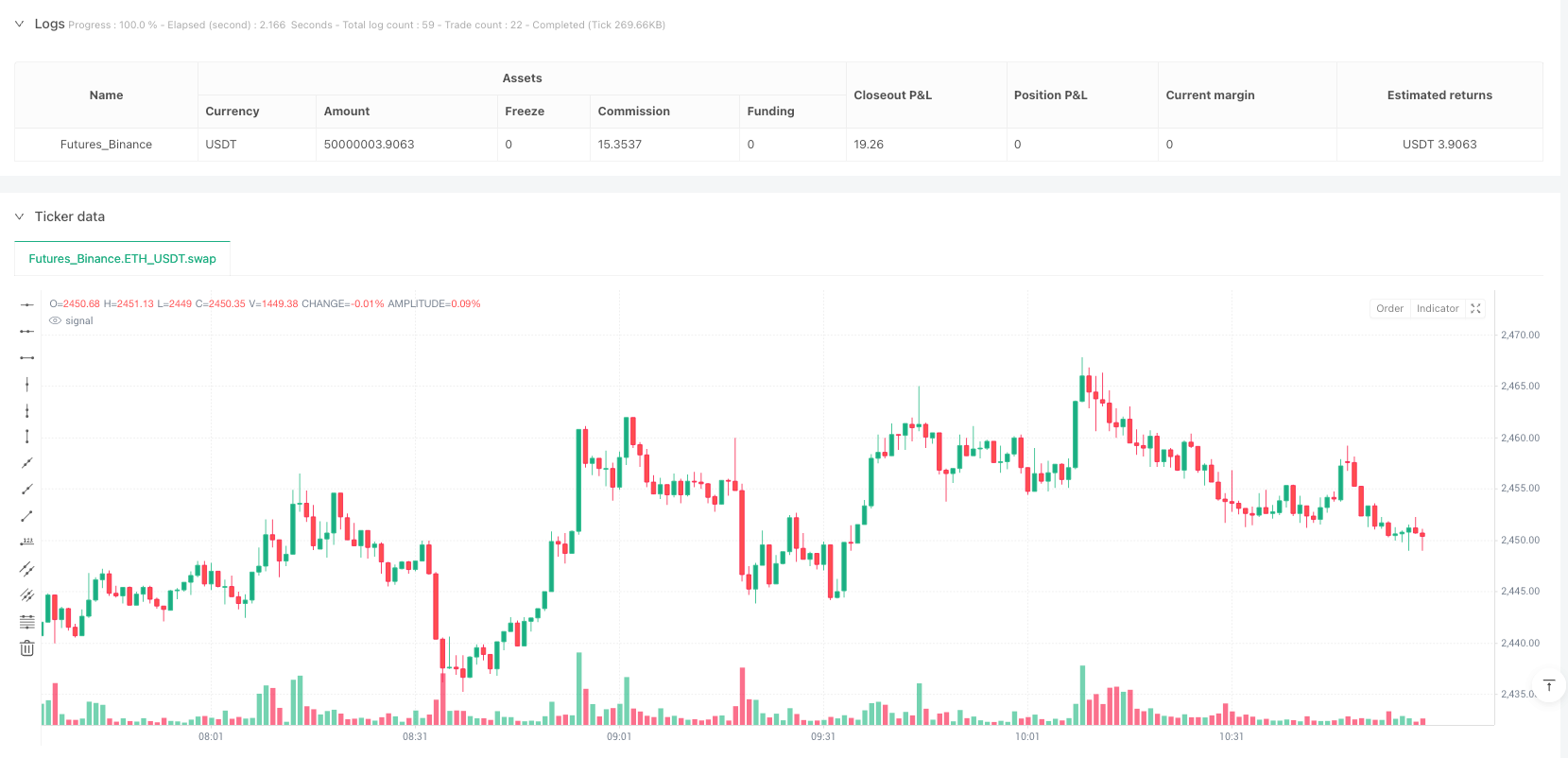The height and width of the screenshot is (758, 1568).
Task: Select the horizontal straight line drawing tool
Action: coord(27,304)
